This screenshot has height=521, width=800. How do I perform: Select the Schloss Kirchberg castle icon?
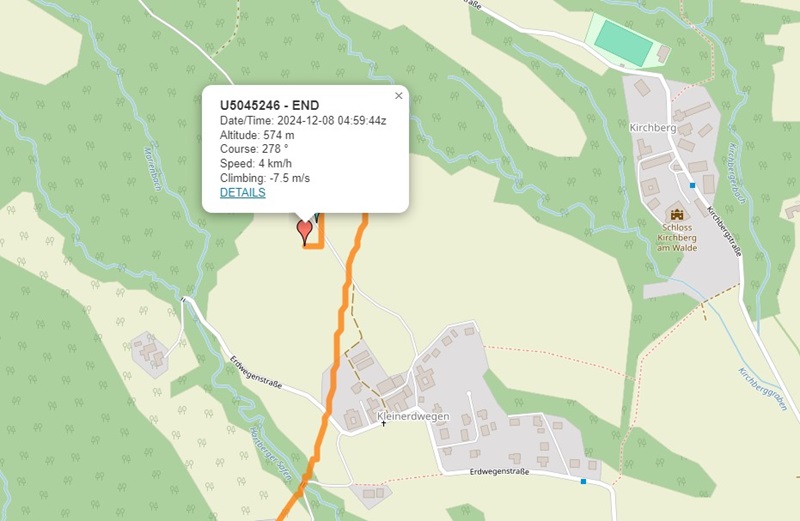(677, 214)
